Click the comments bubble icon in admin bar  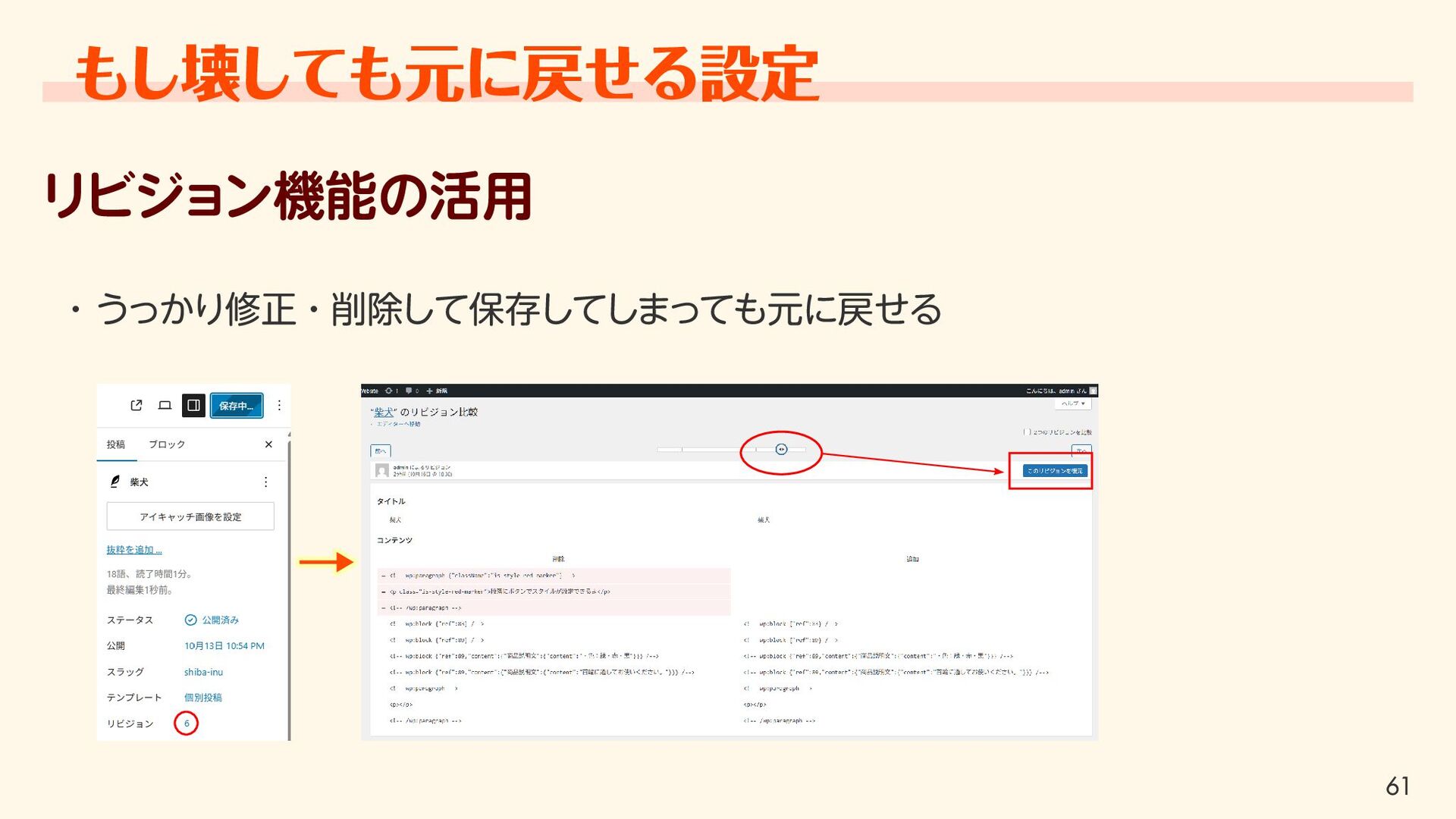coord(409,391)
